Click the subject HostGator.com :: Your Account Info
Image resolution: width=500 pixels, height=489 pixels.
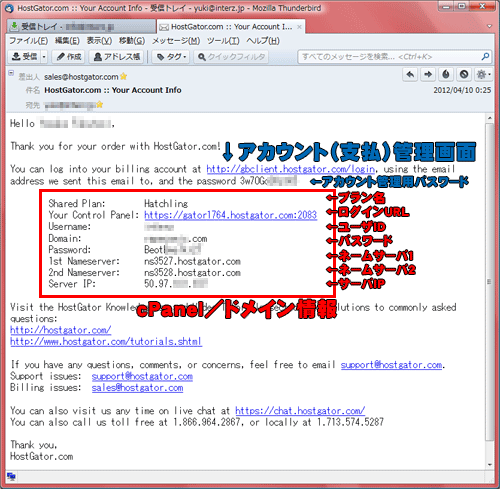point(113,90)
